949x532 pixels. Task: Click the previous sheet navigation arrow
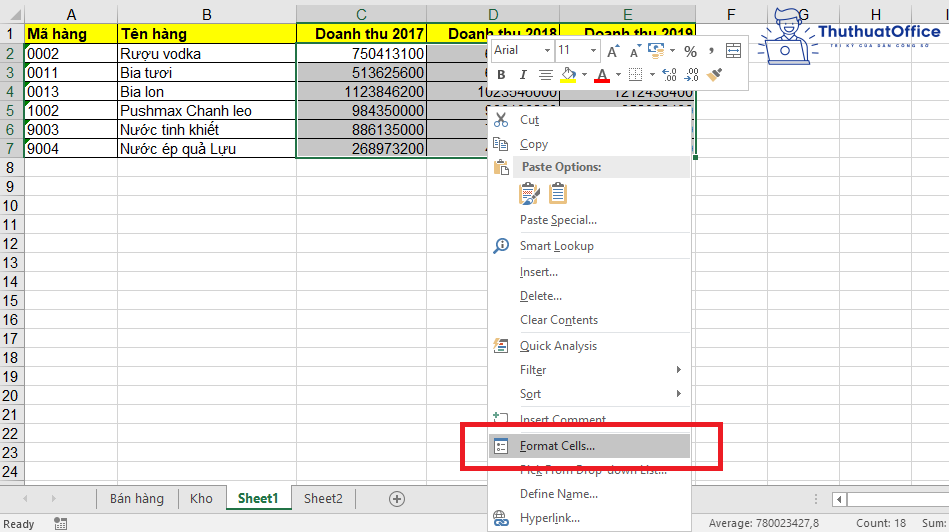pyautogui.click(x=25, y=499)
